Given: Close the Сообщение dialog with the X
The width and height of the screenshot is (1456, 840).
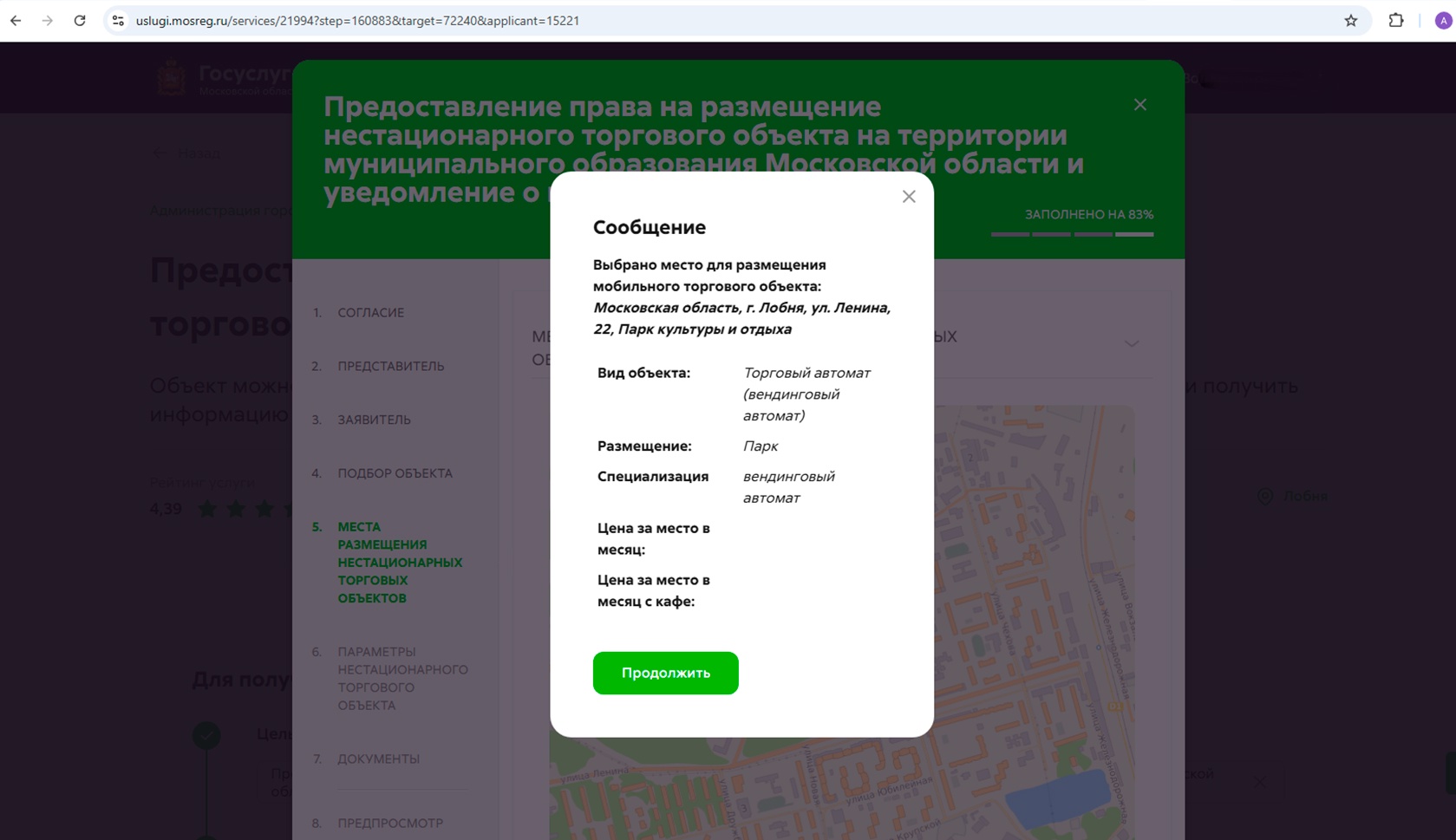Looking at the screenshot, I should pyautogui.click(x=908, y=197).
